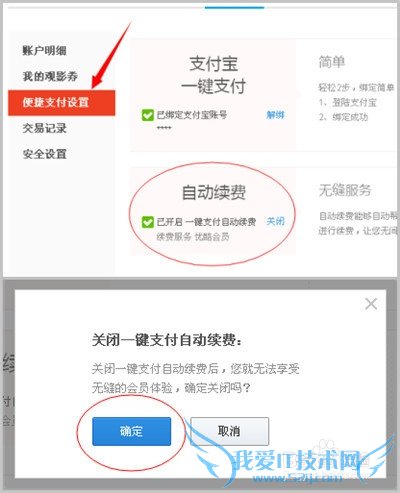Toggle the green check for 已开启一键支付自动续费

click(x=147, y=222)
